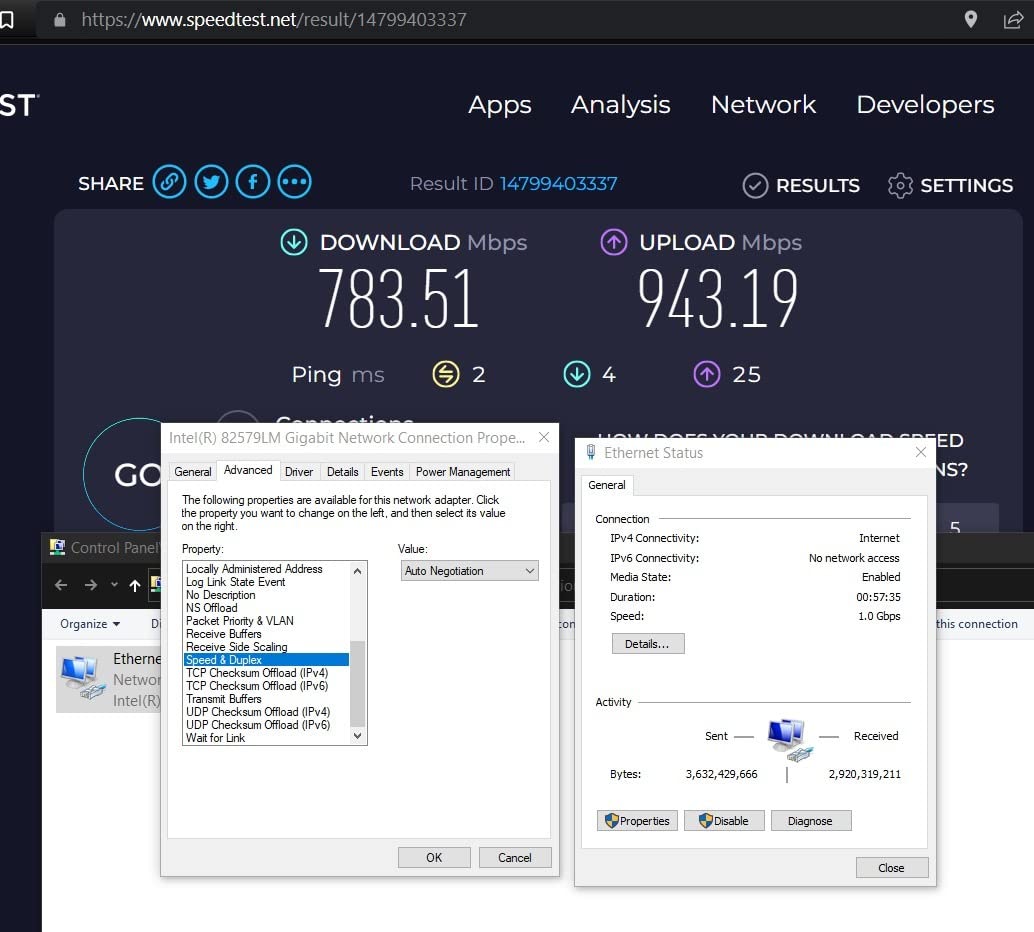Click Up arrow in Control Panel window
The width and height of the screenshot is (1034, 932).
(x=135, y=585)
